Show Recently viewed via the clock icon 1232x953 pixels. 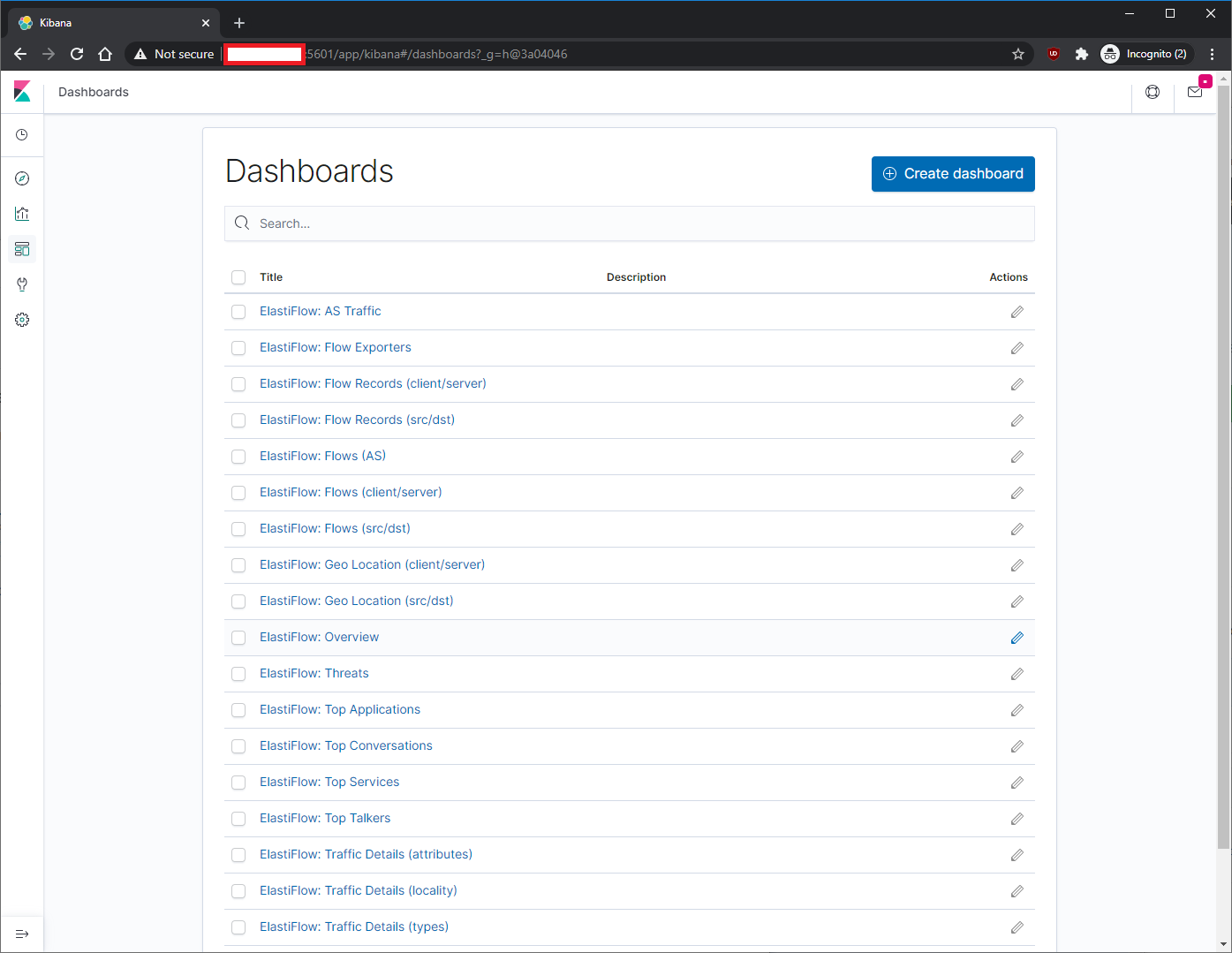[x=22, y=134]
